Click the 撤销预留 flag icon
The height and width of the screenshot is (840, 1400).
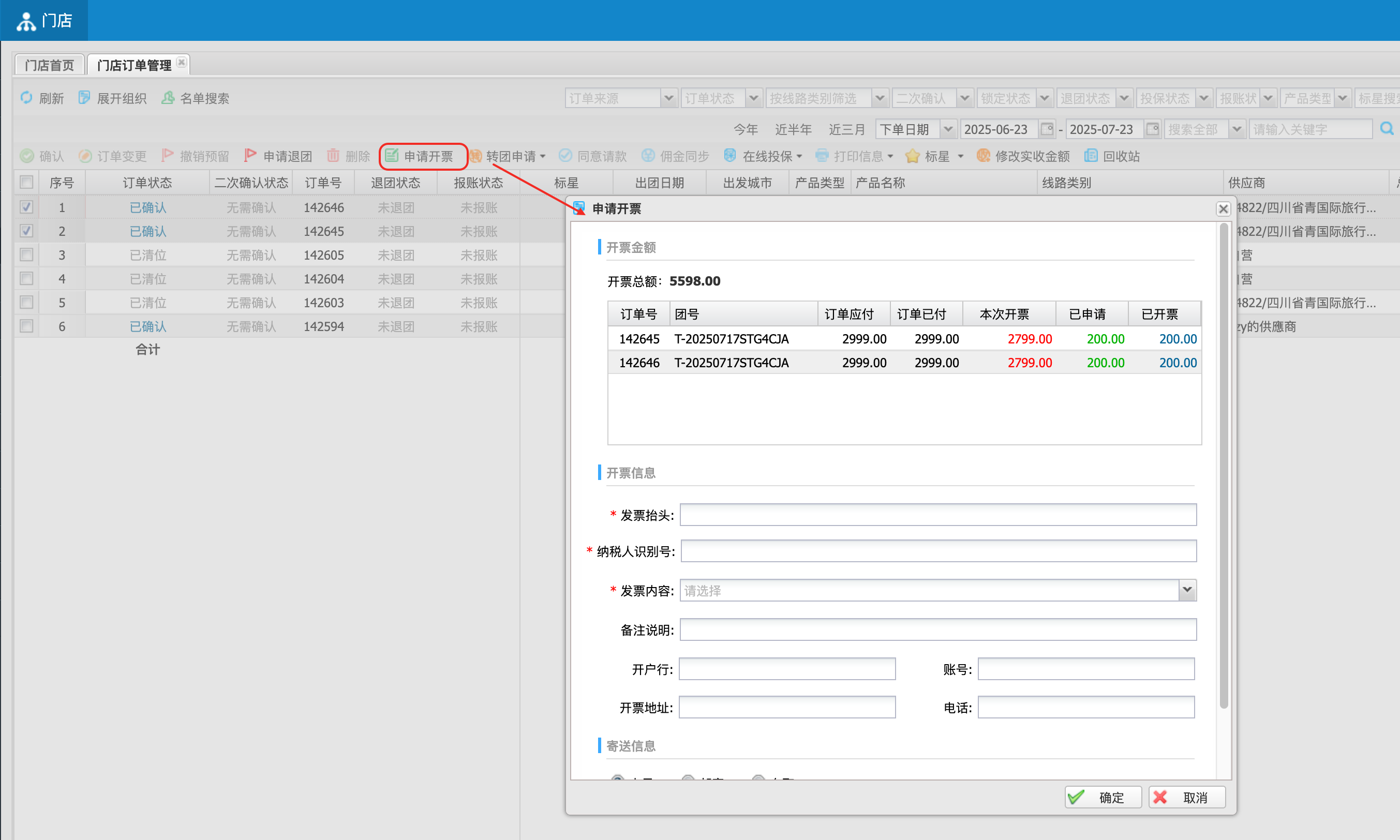(x=167, y=156)
